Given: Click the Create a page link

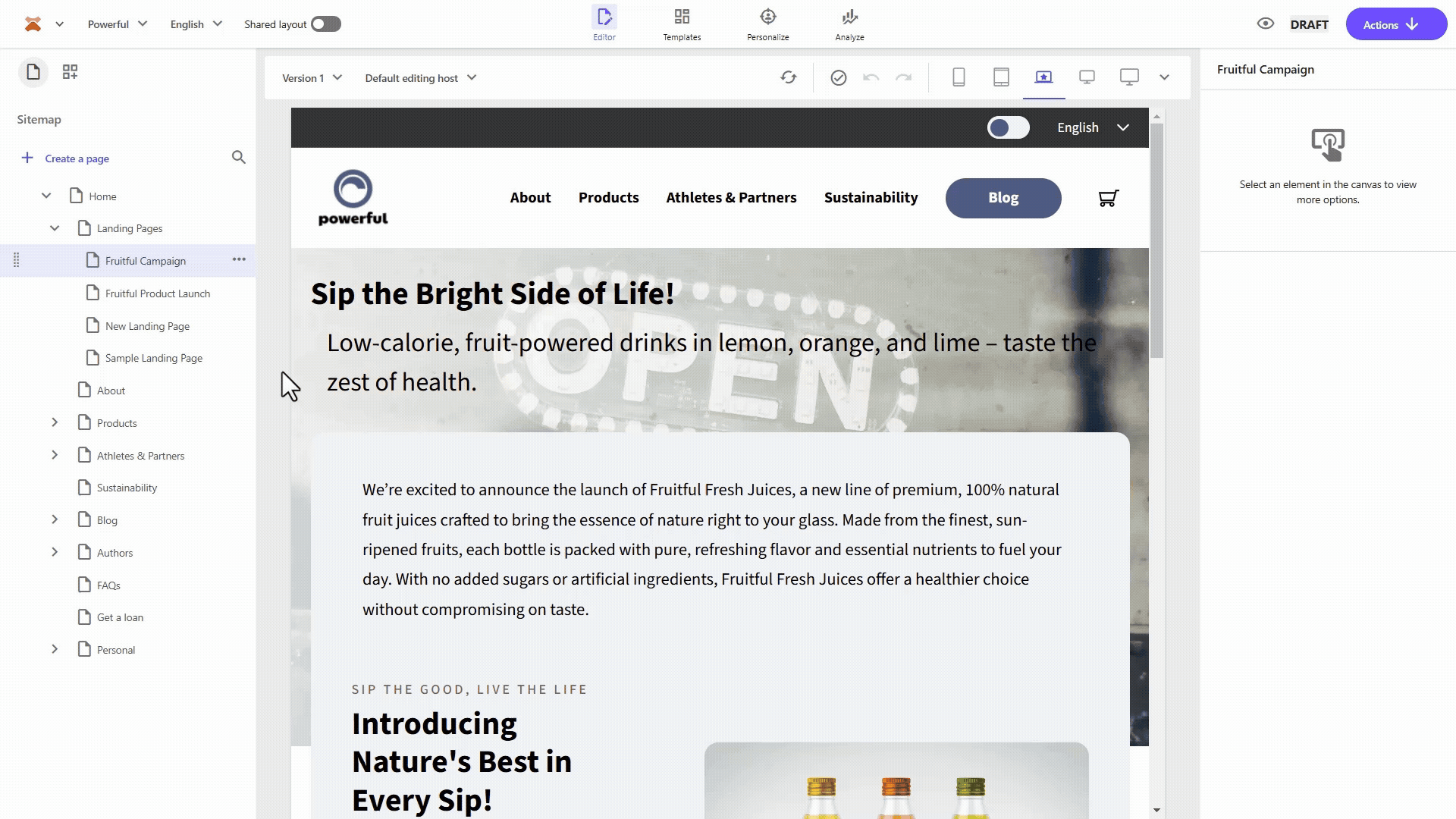Looking at the screenshot, I should tap(77, 158).
